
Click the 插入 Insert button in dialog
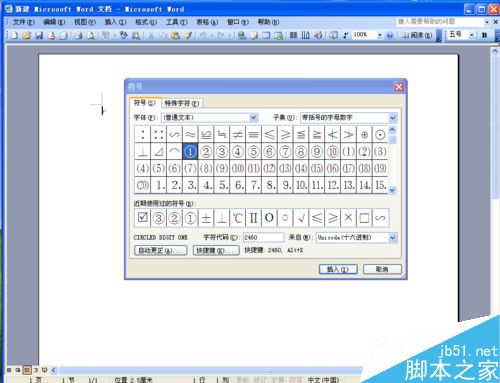tap(338, 269)
